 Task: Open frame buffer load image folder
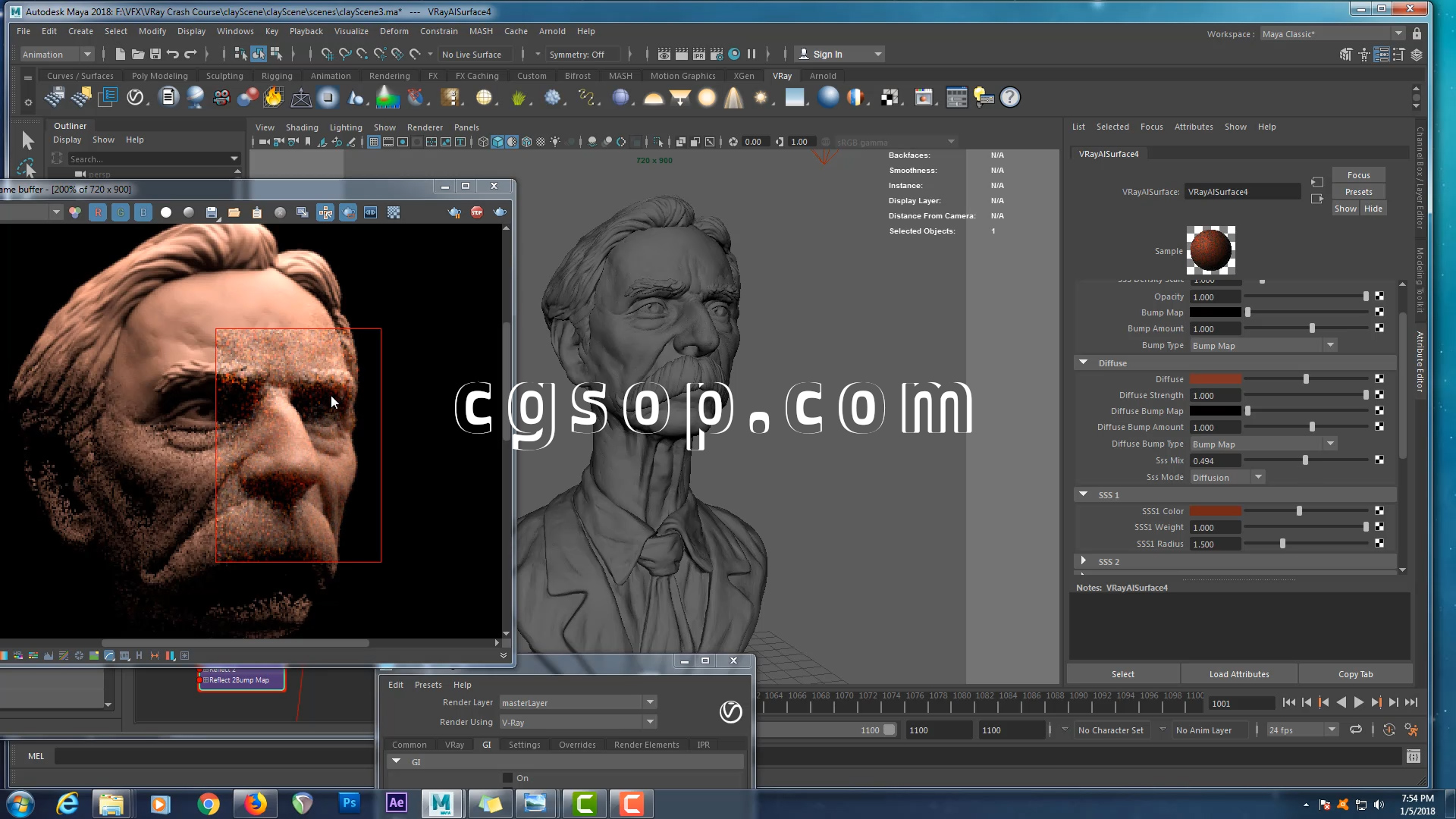point(234,213)
